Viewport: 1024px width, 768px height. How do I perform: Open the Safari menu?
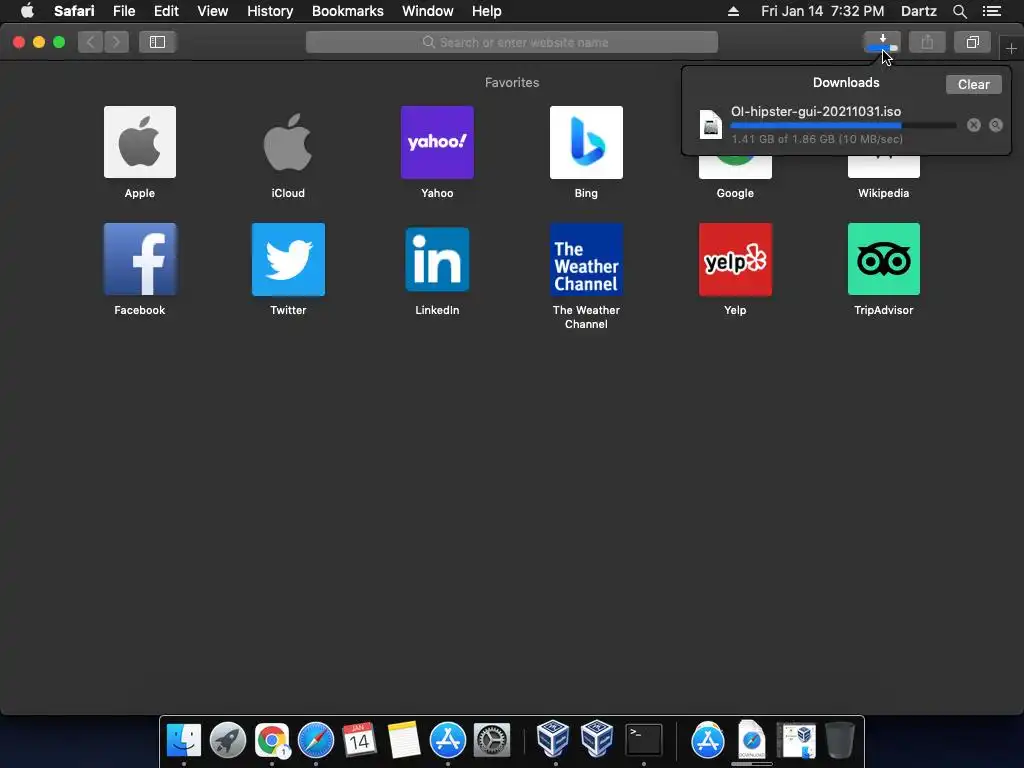pos(74,11)
